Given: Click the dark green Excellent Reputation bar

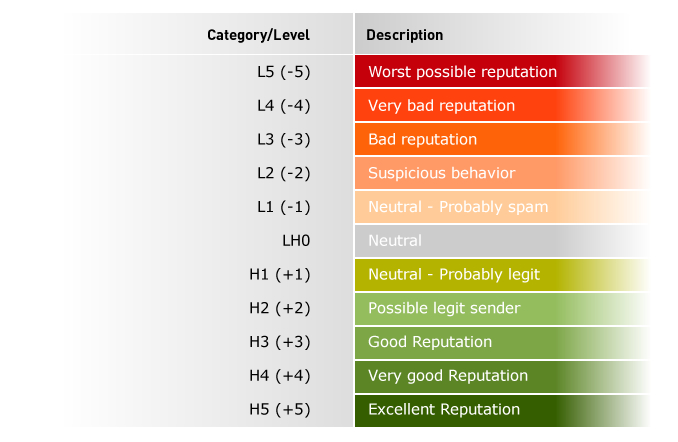Looking at the screenshot, I should coord(502,410).
